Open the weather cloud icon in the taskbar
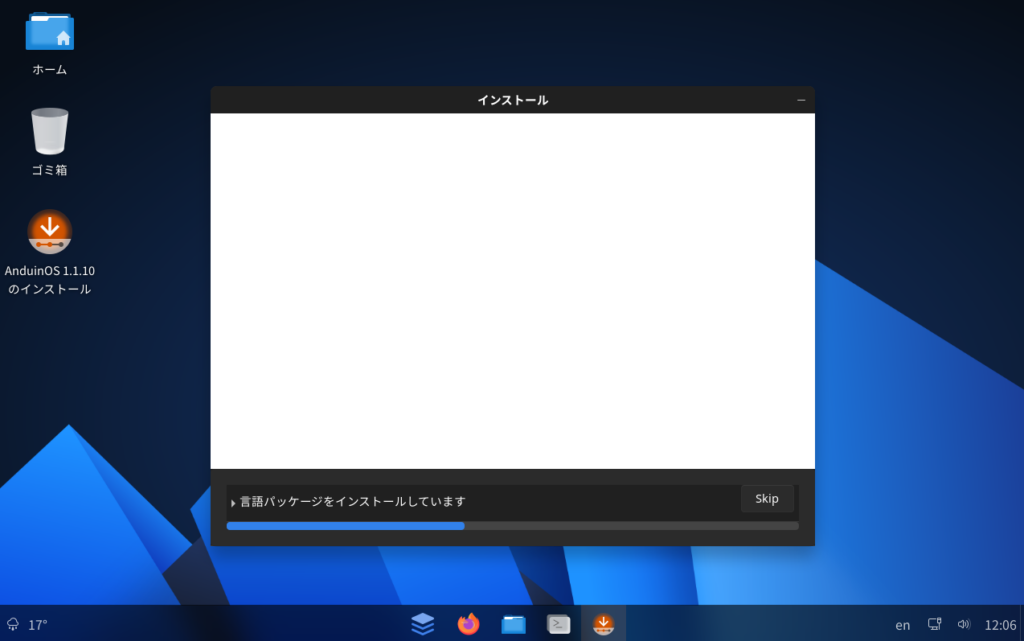The height and width of the screenshot is (641, 1024). 13,624
